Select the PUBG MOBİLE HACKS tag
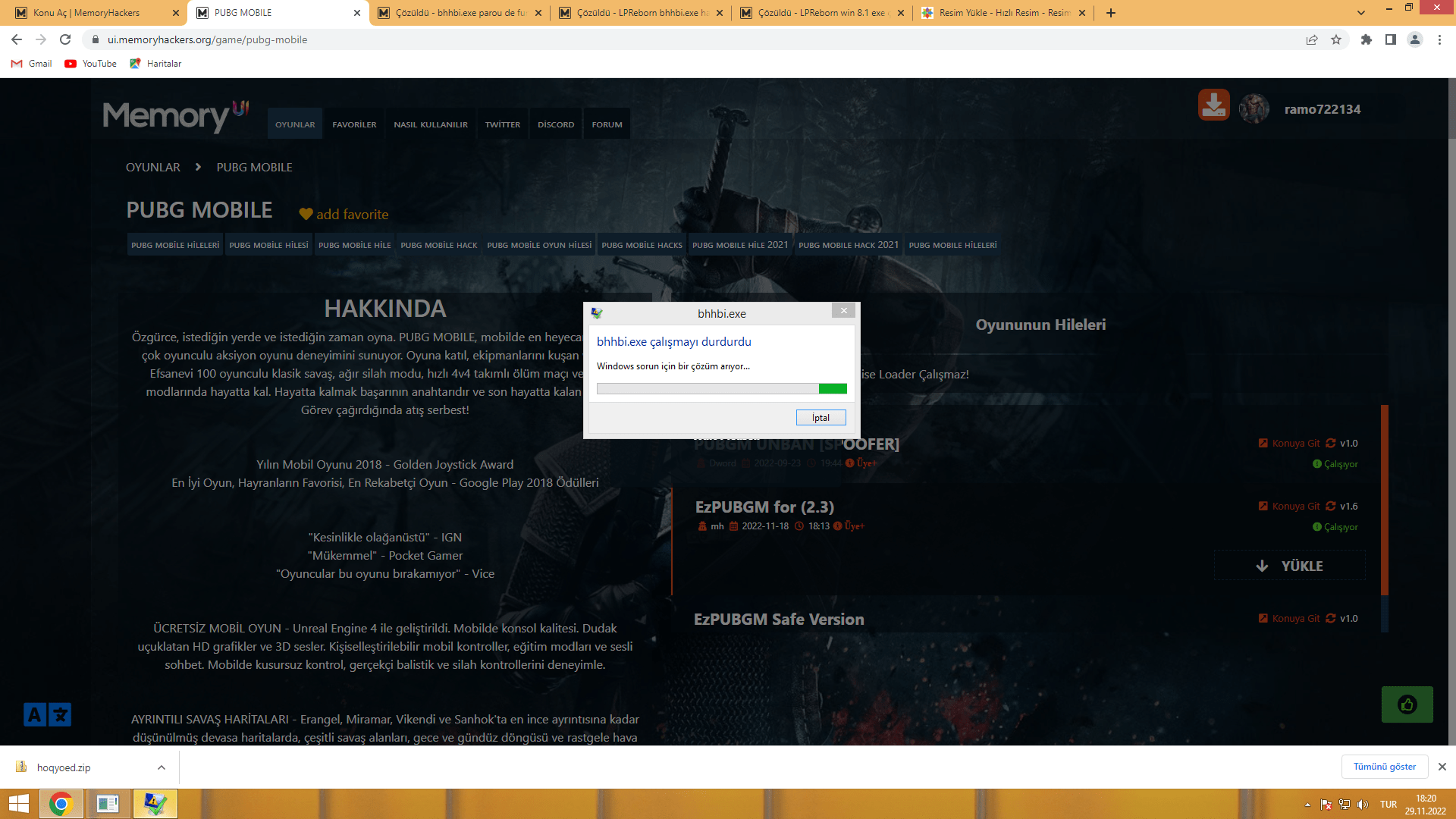 (642, 245)
